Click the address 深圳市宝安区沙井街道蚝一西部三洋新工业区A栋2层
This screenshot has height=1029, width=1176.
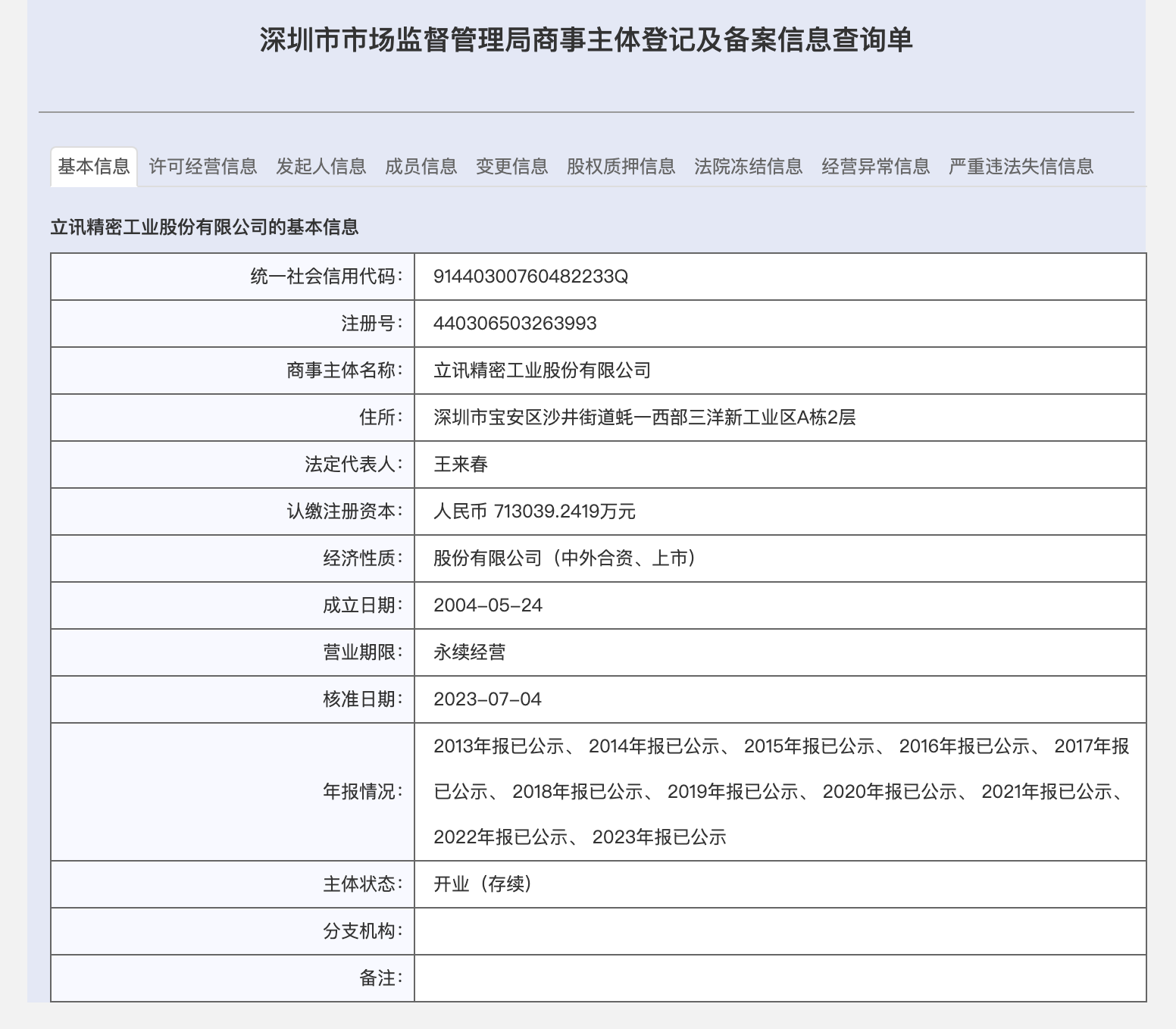pyautogui.click(x=645, y=418)
